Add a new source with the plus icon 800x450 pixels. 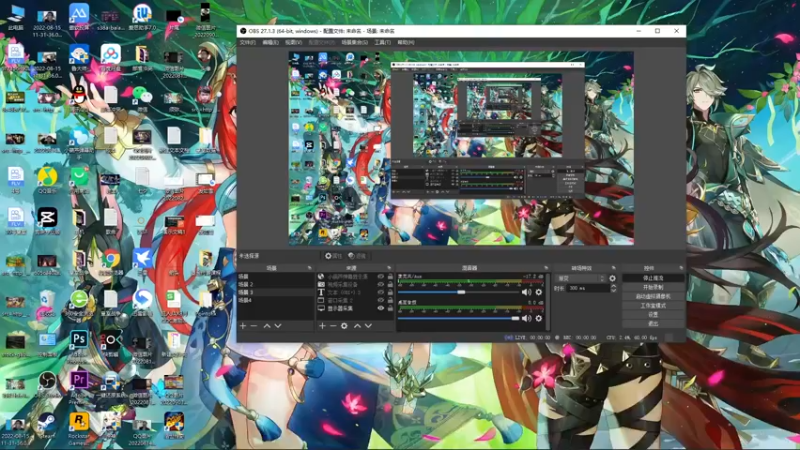coord(322,325)
